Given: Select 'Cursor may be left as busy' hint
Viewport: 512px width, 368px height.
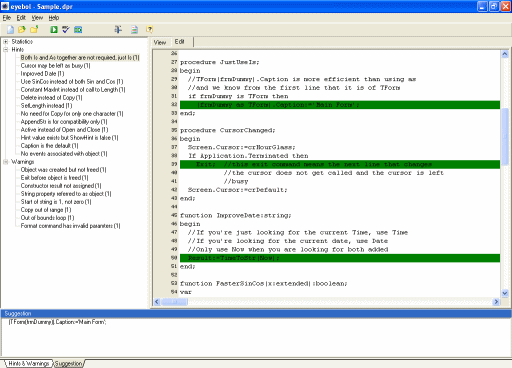Looking at the screenshot, I should coord(55,66).
